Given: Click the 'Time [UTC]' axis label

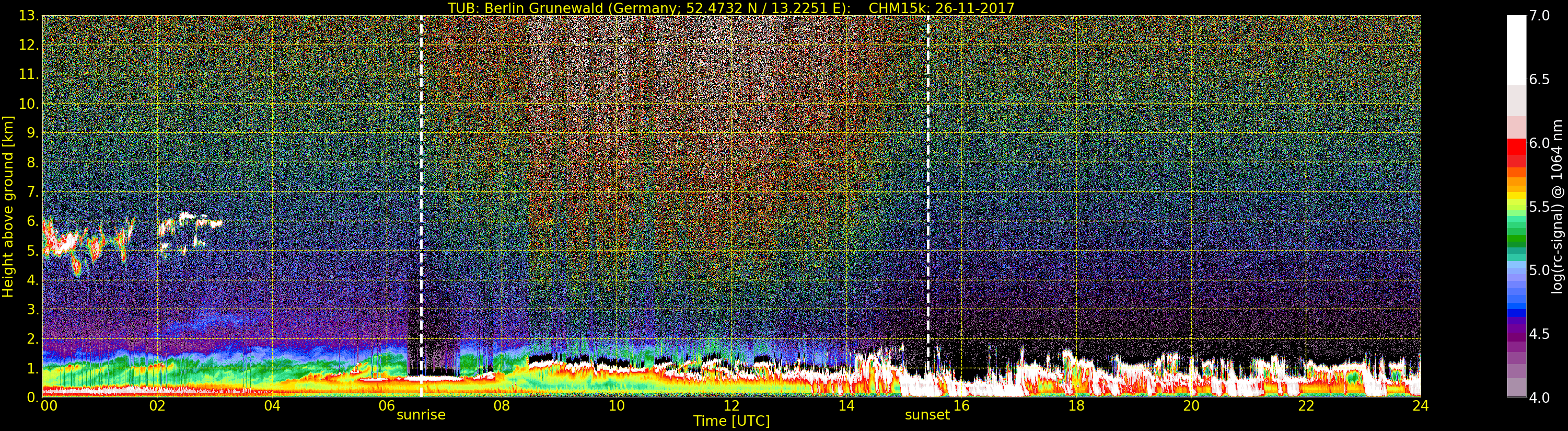Looking at the screenshot, I should (731, 421).
